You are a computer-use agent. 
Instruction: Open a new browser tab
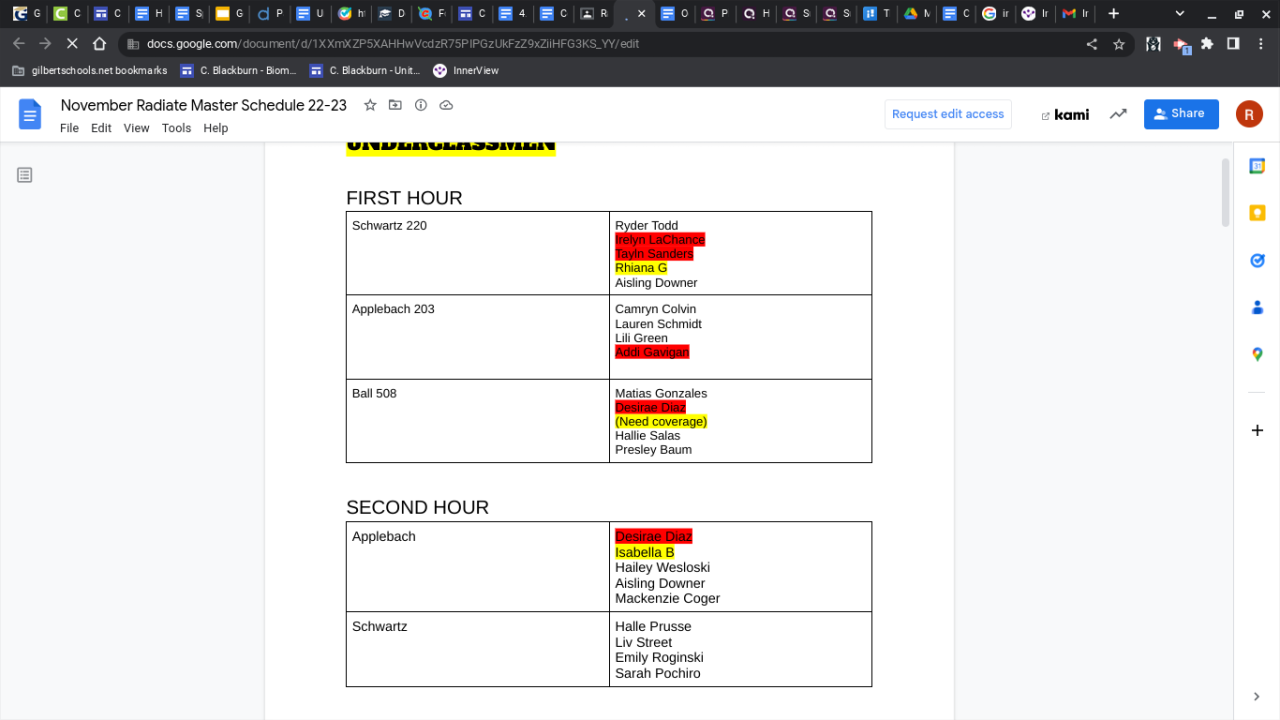1113,14
